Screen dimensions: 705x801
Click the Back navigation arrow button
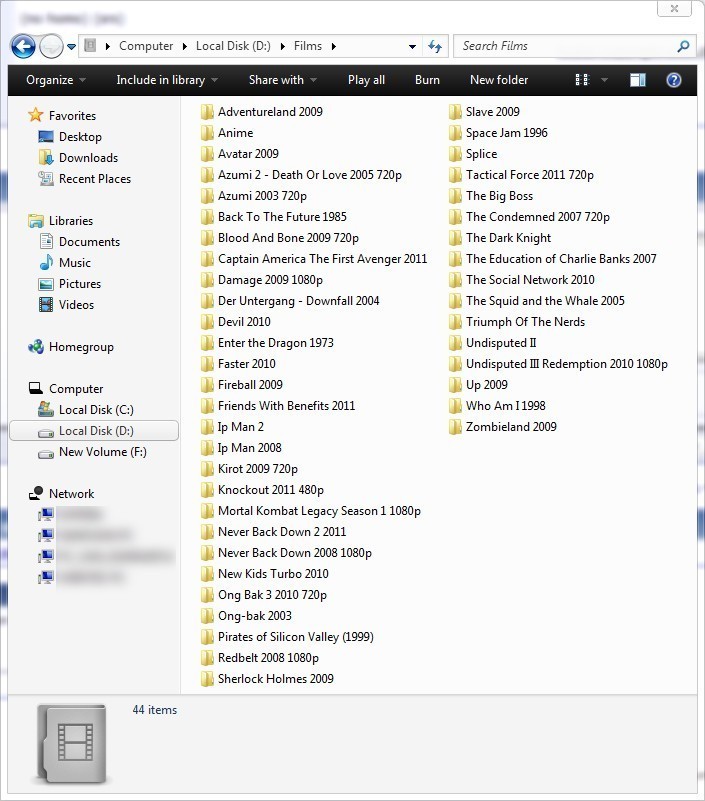click(23, 46)
